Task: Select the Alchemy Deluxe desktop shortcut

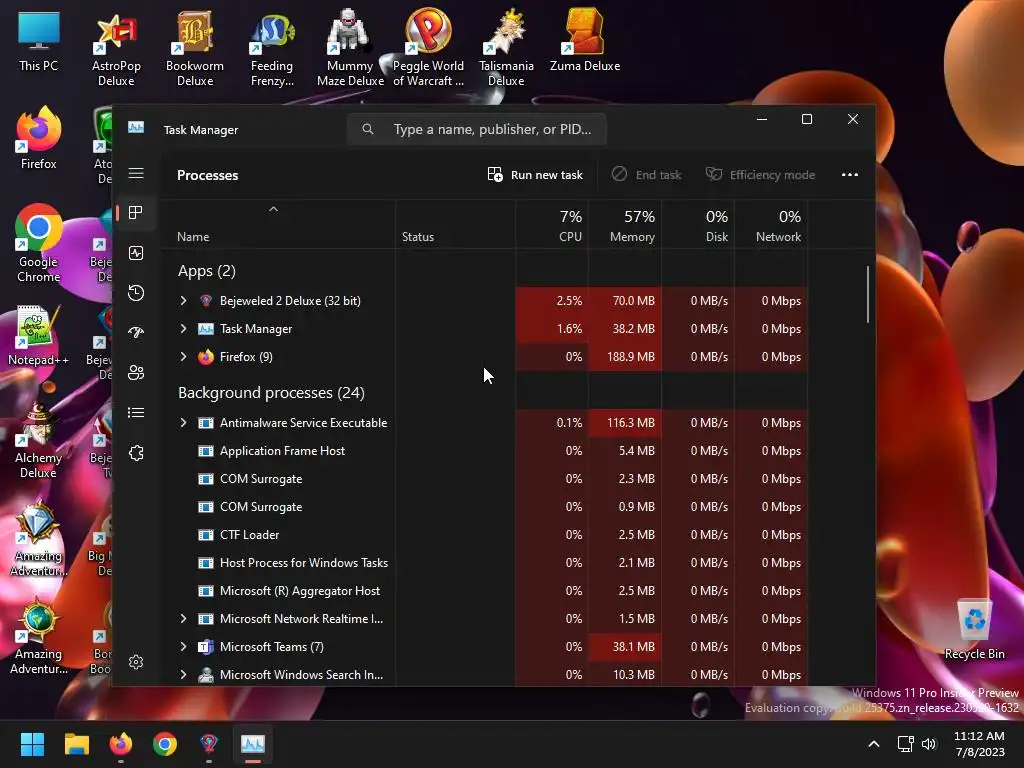Action: tap(39, 440)
